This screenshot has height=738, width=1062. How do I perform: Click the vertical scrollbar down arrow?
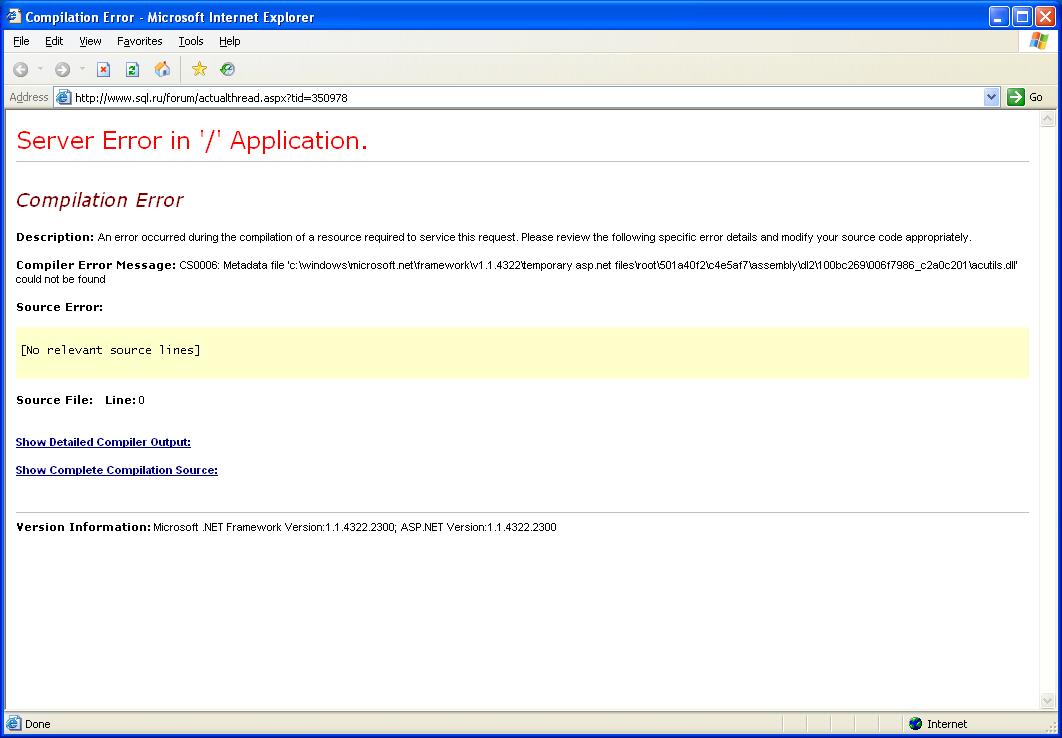1047,701
